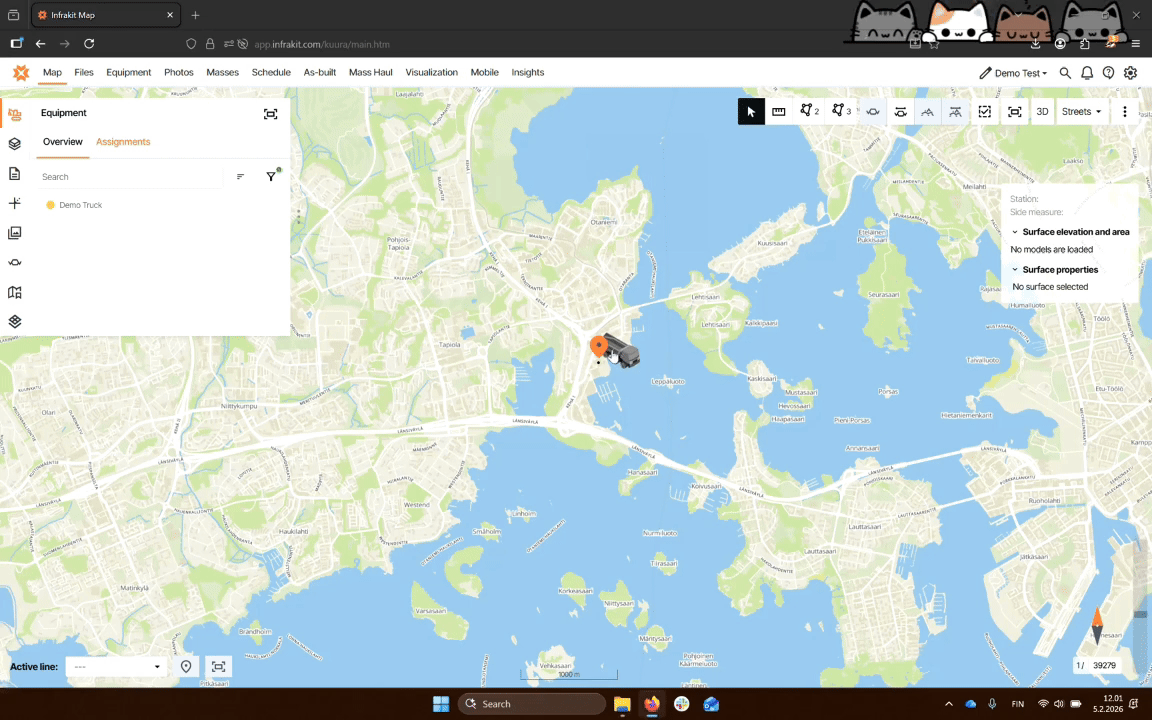
Task: Edit the map scale value 39279
Action: tap(1104, 665)
